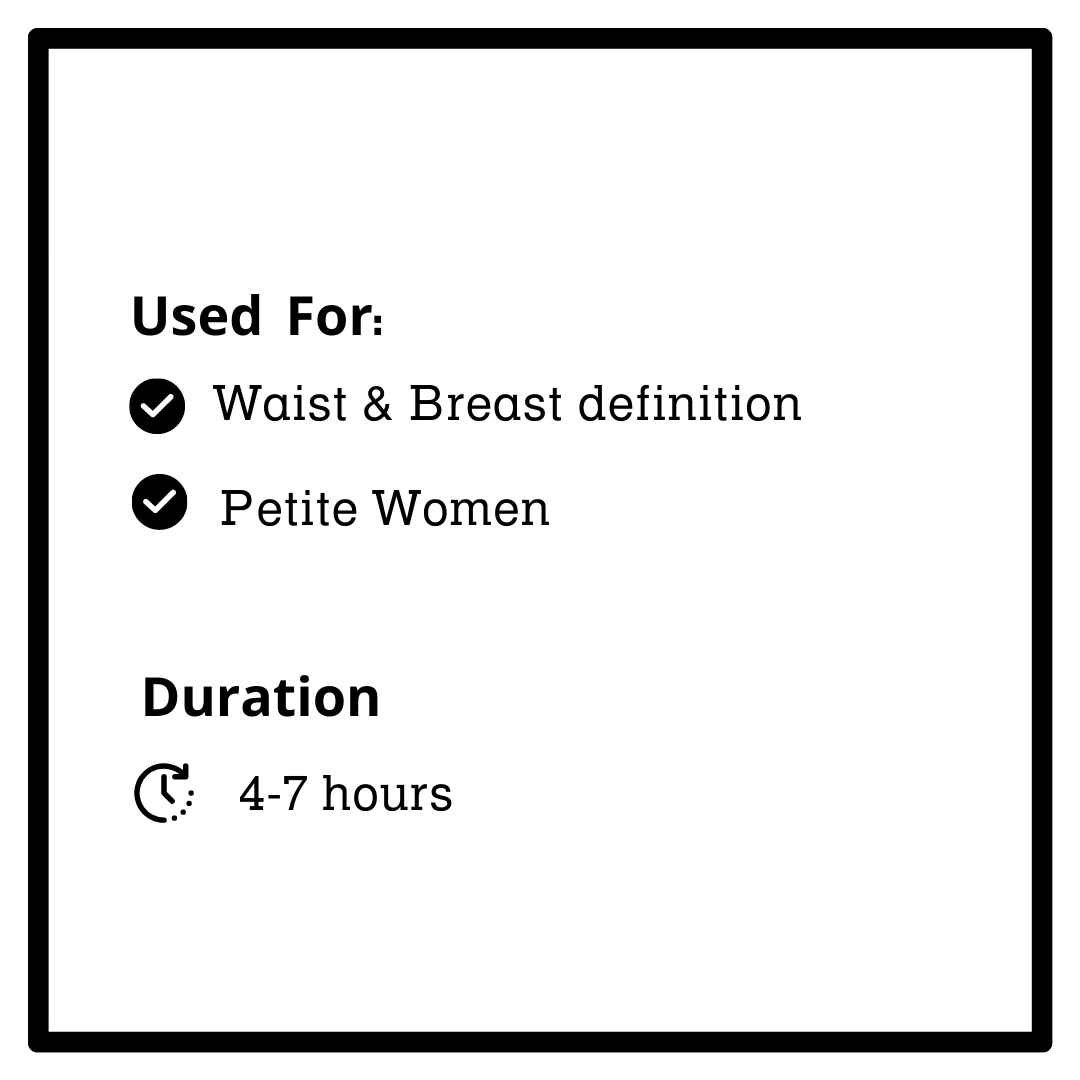Click the checkmark icon beside Petite Women
The image size is (1080, 1080).
pos(159,501)
